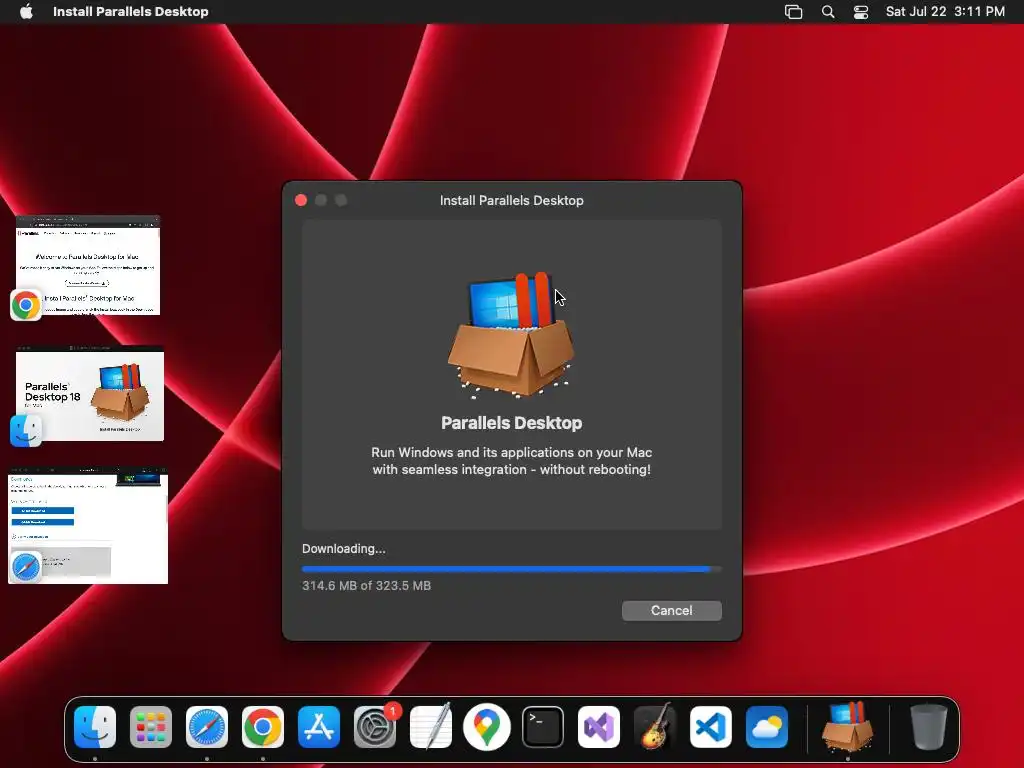Open Finder from the Dock

[x=95, y=727]
